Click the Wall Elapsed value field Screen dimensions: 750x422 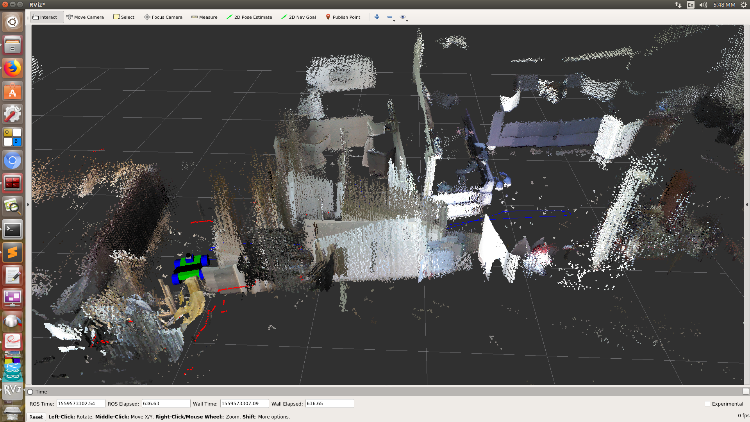pyautogui.click(x=328, y=403)
